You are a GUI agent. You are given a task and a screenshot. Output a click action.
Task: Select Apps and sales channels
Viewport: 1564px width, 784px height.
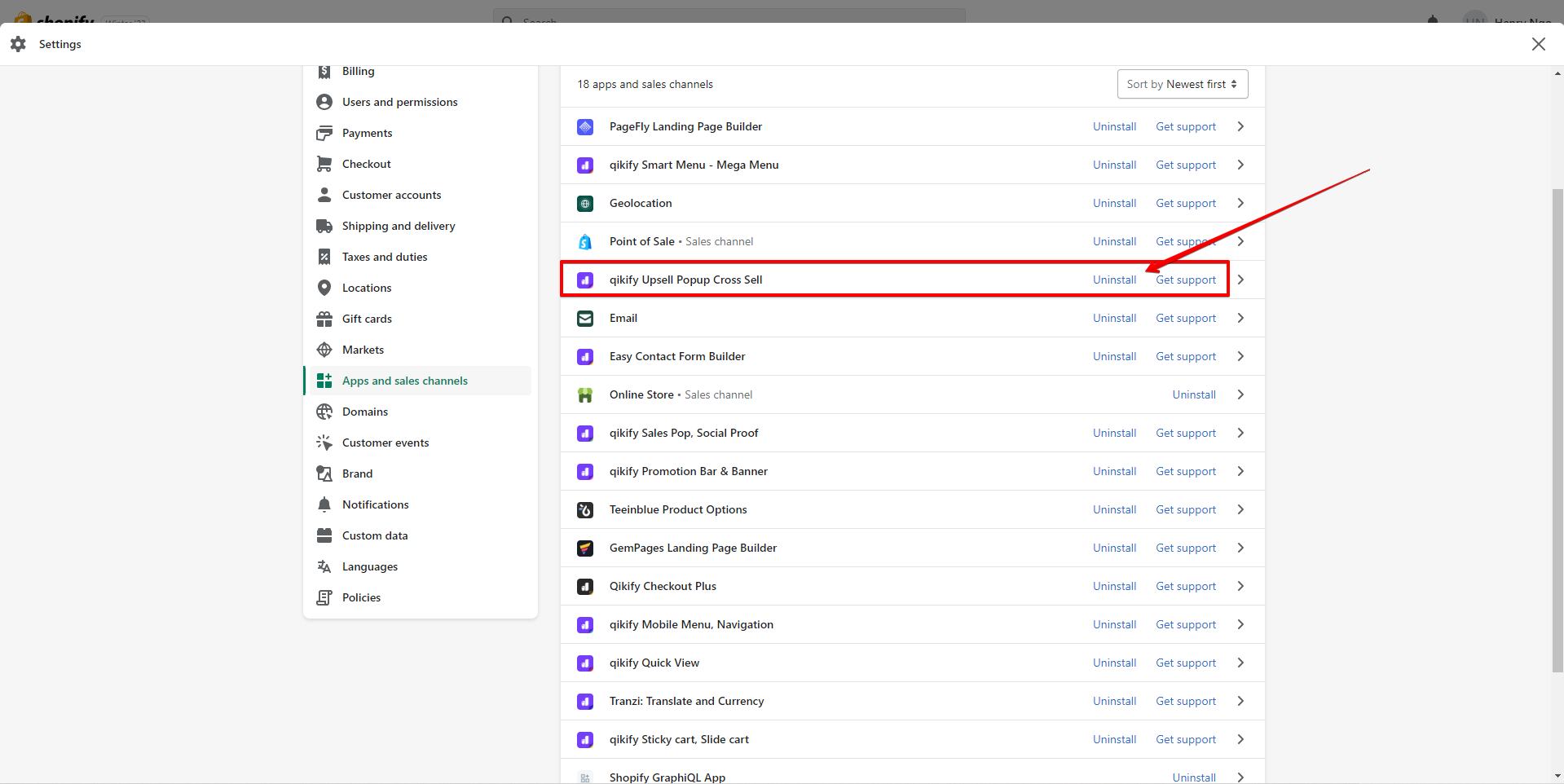coord(419,381)
